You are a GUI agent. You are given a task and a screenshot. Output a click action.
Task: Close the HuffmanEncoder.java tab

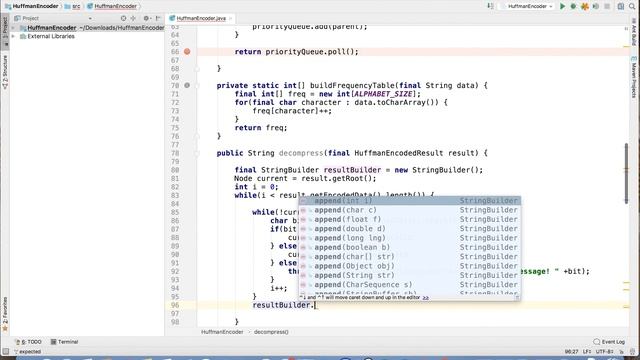pos(230,18)
